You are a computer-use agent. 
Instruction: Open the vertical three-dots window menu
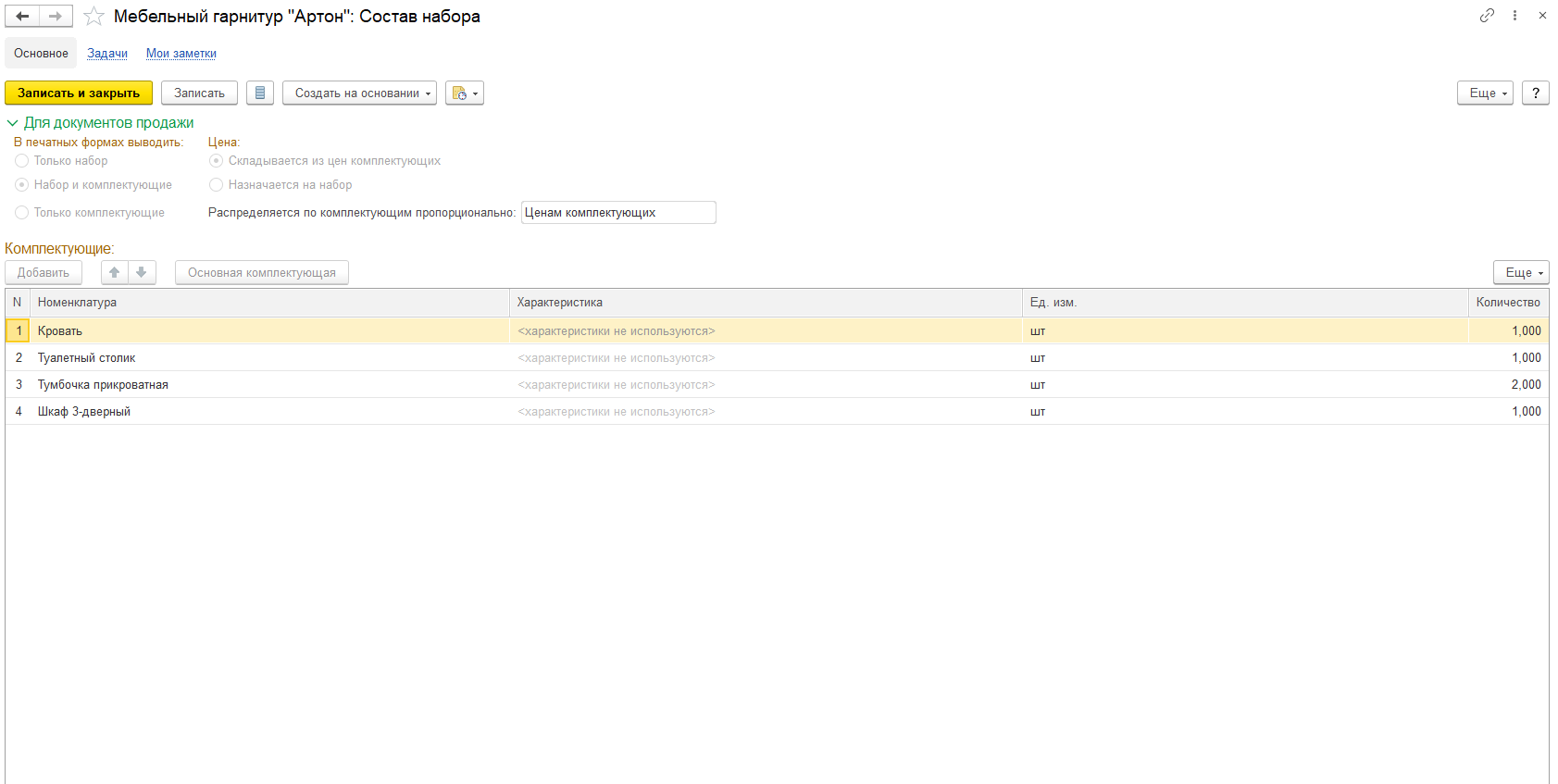1514,16
